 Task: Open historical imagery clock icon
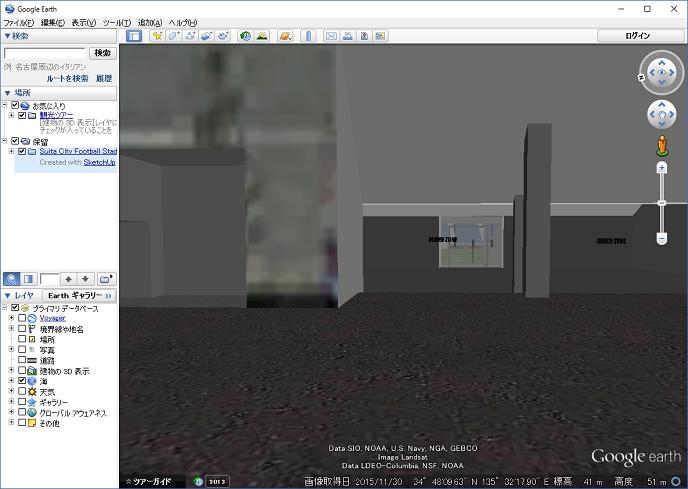point(245,36)
